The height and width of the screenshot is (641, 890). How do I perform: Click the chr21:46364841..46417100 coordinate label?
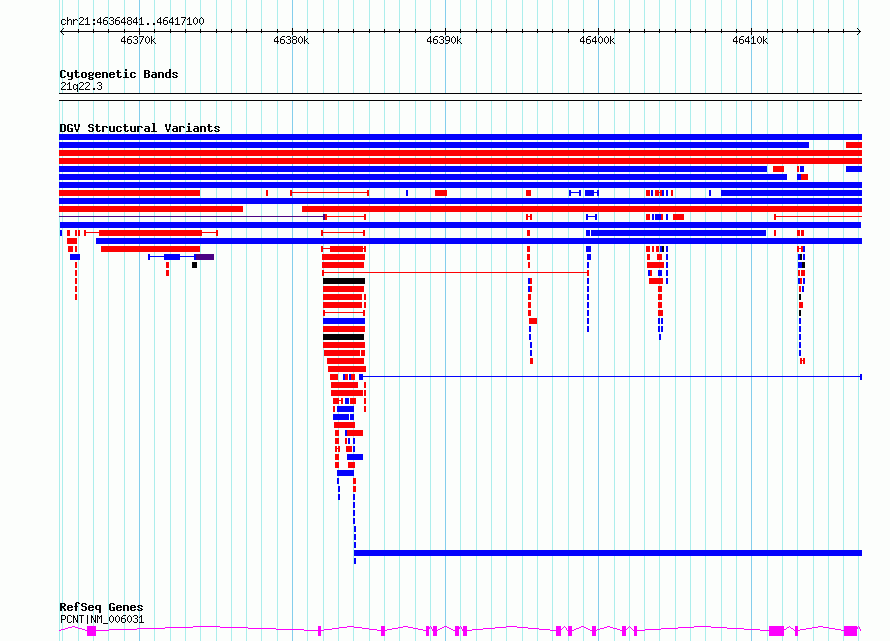point(132,22)
